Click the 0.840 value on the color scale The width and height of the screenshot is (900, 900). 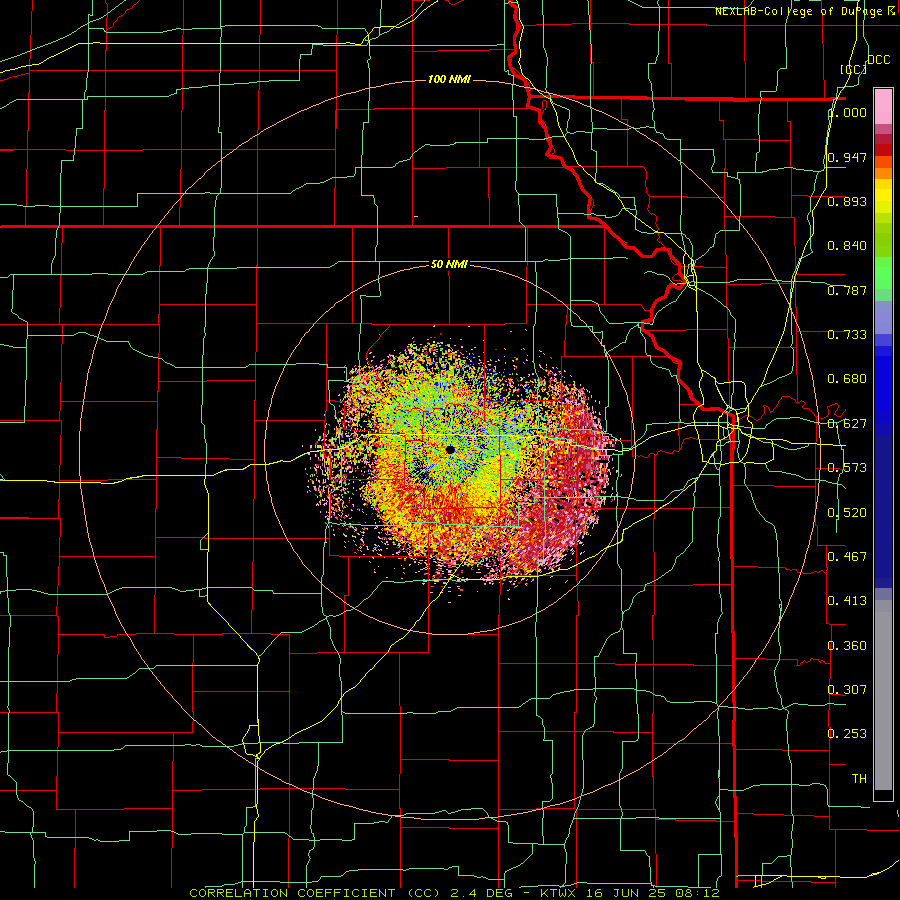(847, 246)
